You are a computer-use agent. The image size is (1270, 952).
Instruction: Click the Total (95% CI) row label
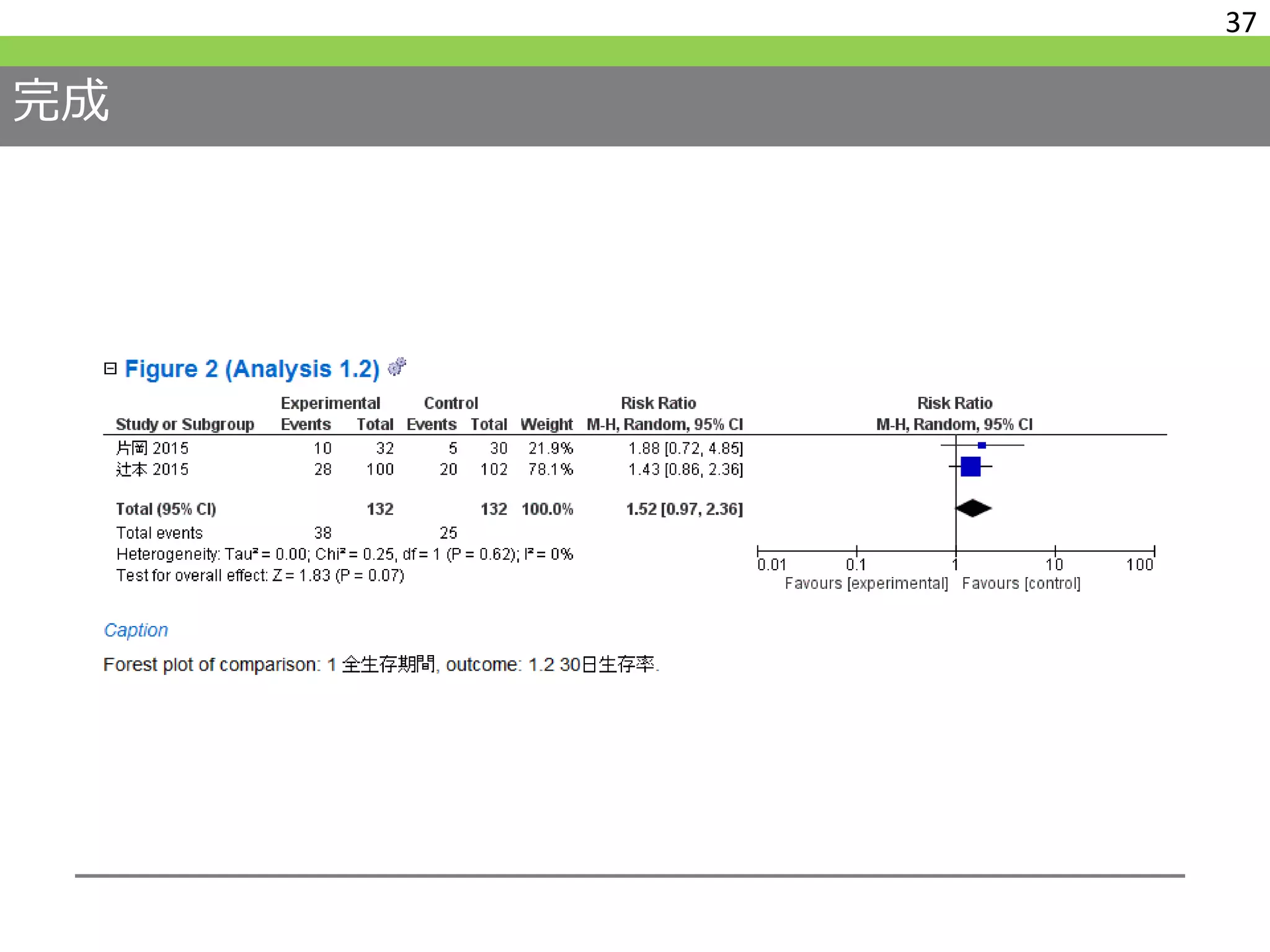166,509
